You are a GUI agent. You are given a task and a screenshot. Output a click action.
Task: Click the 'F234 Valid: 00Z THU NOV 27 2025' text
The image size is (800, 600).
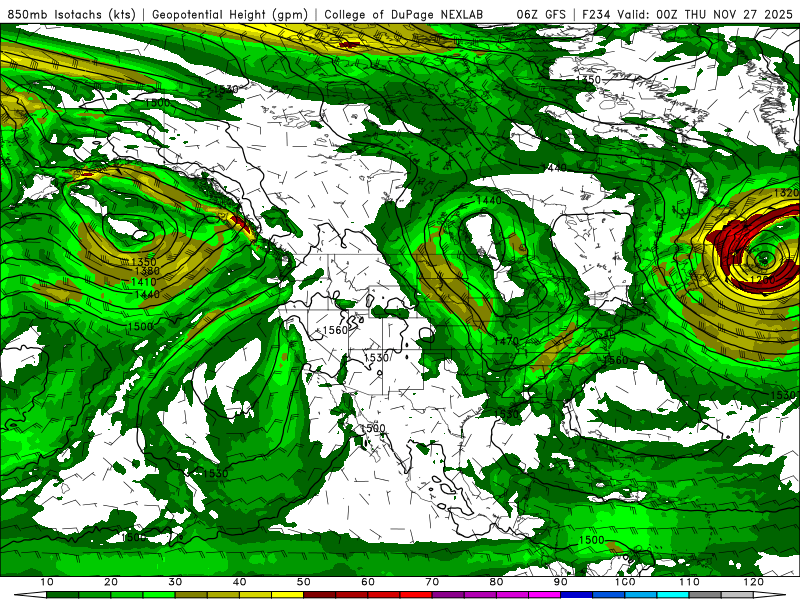point(687,14)
